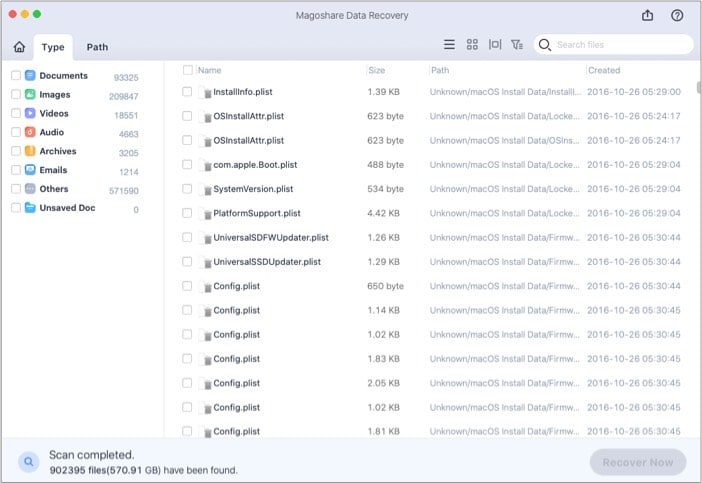702x483 pixels.
Task: Switch to preview column view icon
Action: pyautogui.click(x=495, y=44)
